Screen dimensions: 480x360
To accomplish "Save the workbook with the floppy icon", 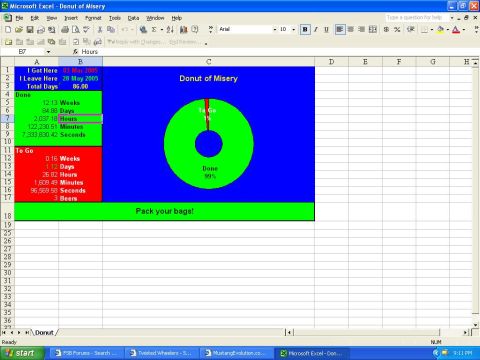I will [30, 30].
